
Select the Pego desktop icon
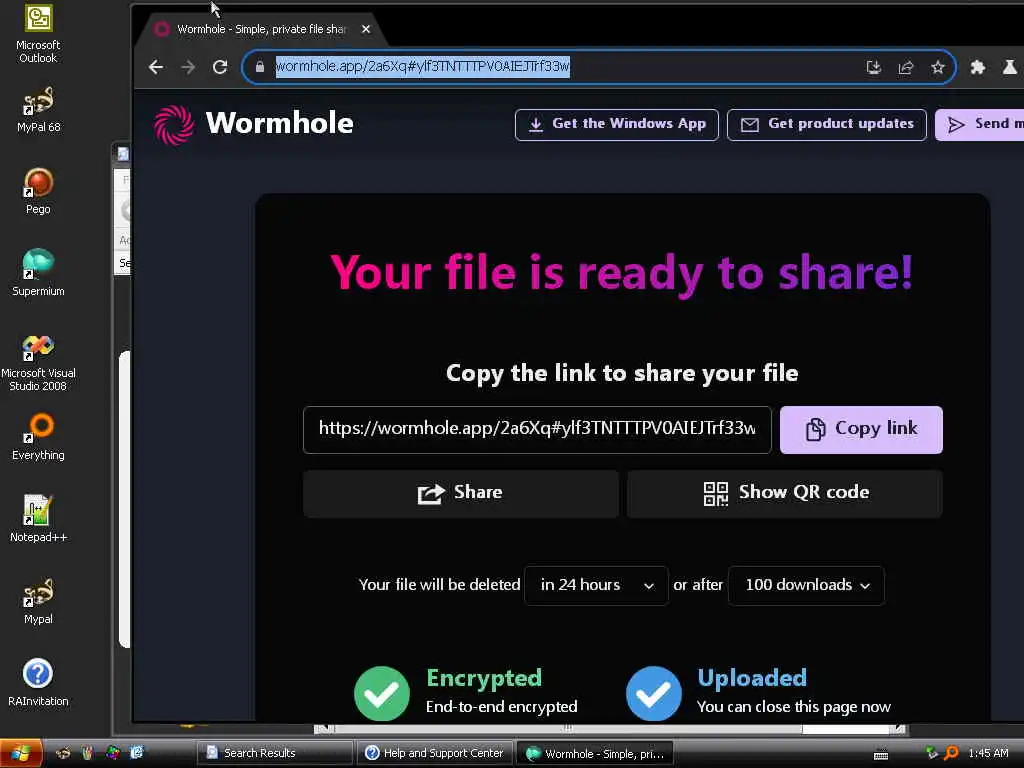click(x=38, y=192)
